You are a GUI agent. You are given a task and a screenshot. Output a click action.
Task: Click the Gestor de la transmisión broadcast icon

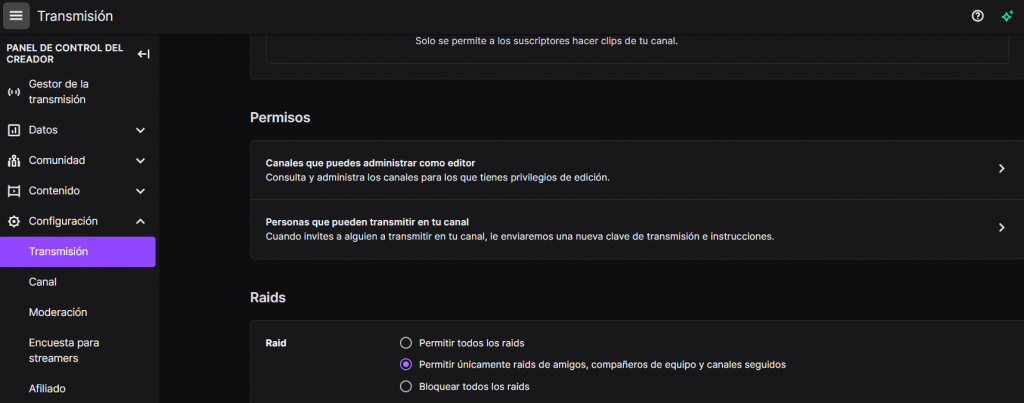pos(14,92)
